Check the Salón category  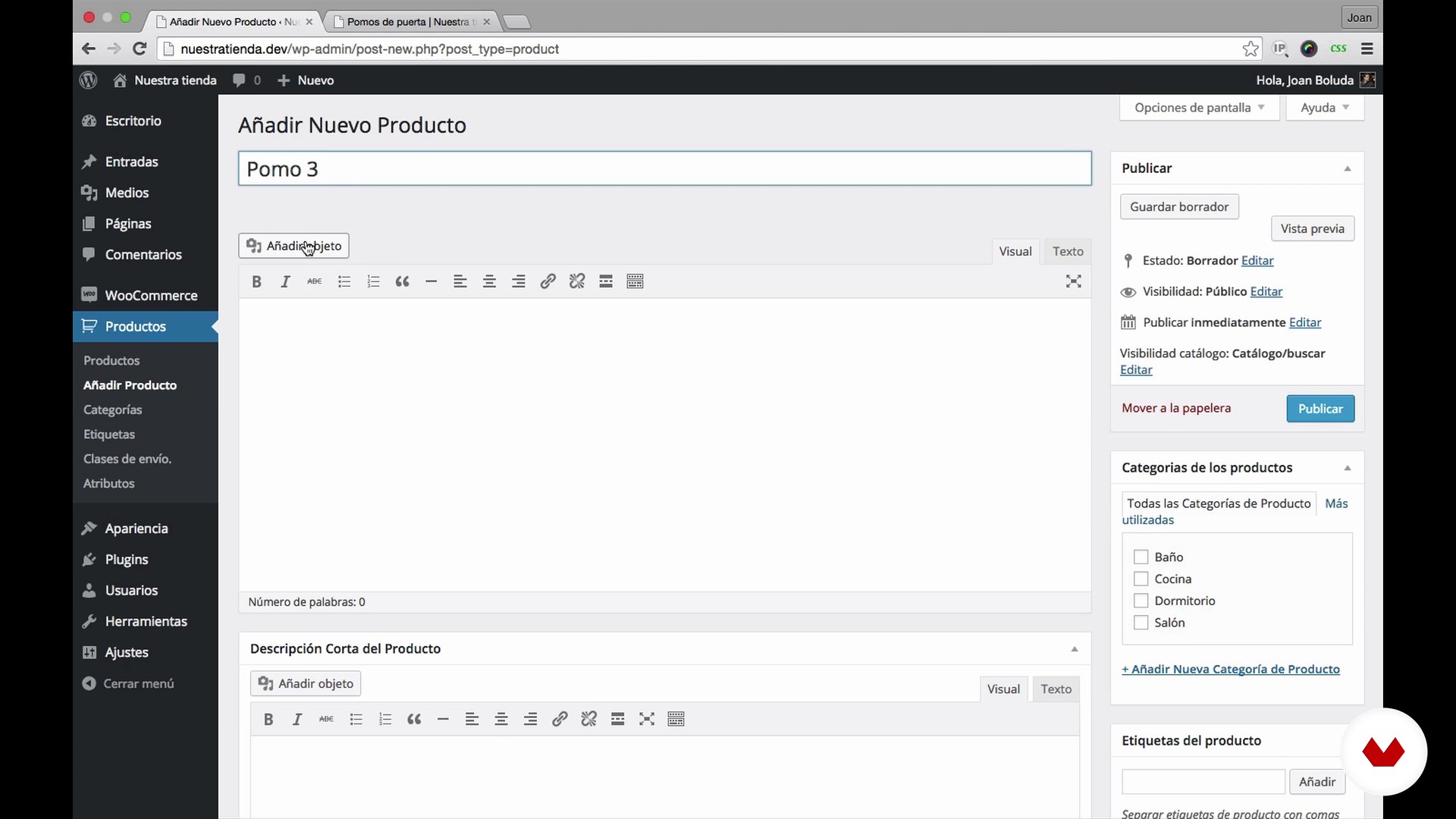pos(1141,623)
